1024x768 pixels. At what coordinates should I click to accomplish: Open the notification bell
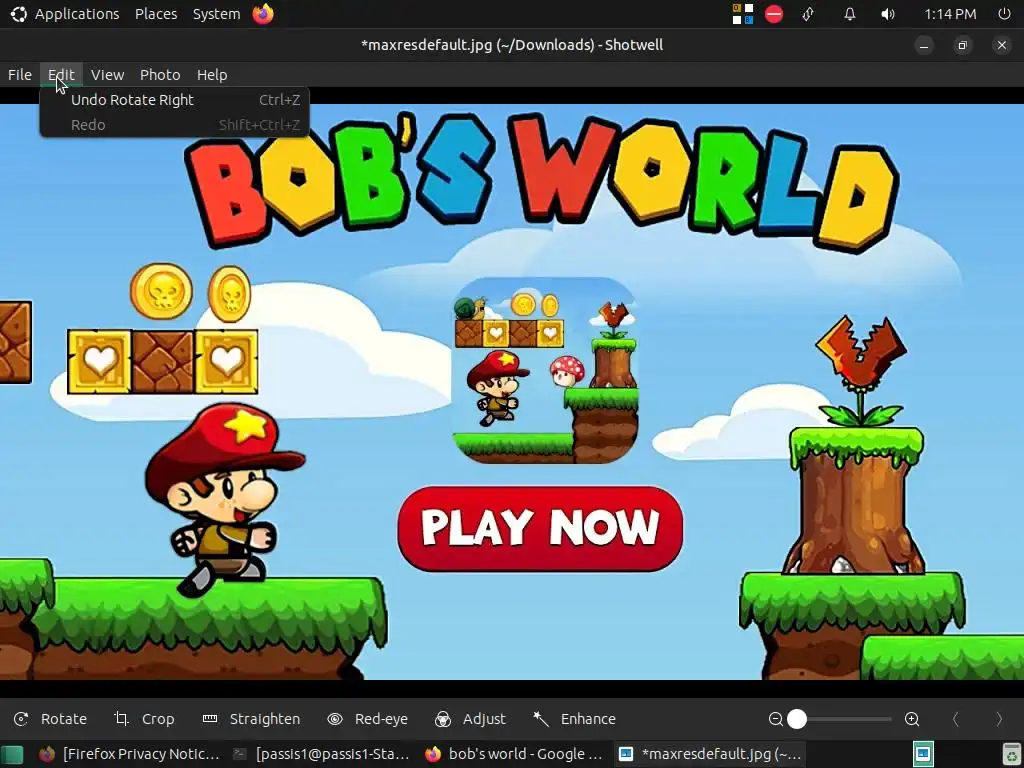tap(850, 14)
